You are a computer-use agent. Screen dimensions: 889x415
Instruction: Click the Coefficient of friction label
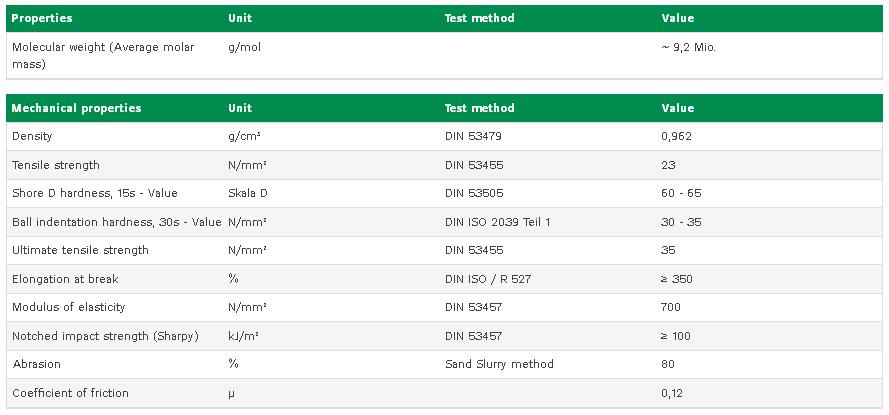(70, 393)
